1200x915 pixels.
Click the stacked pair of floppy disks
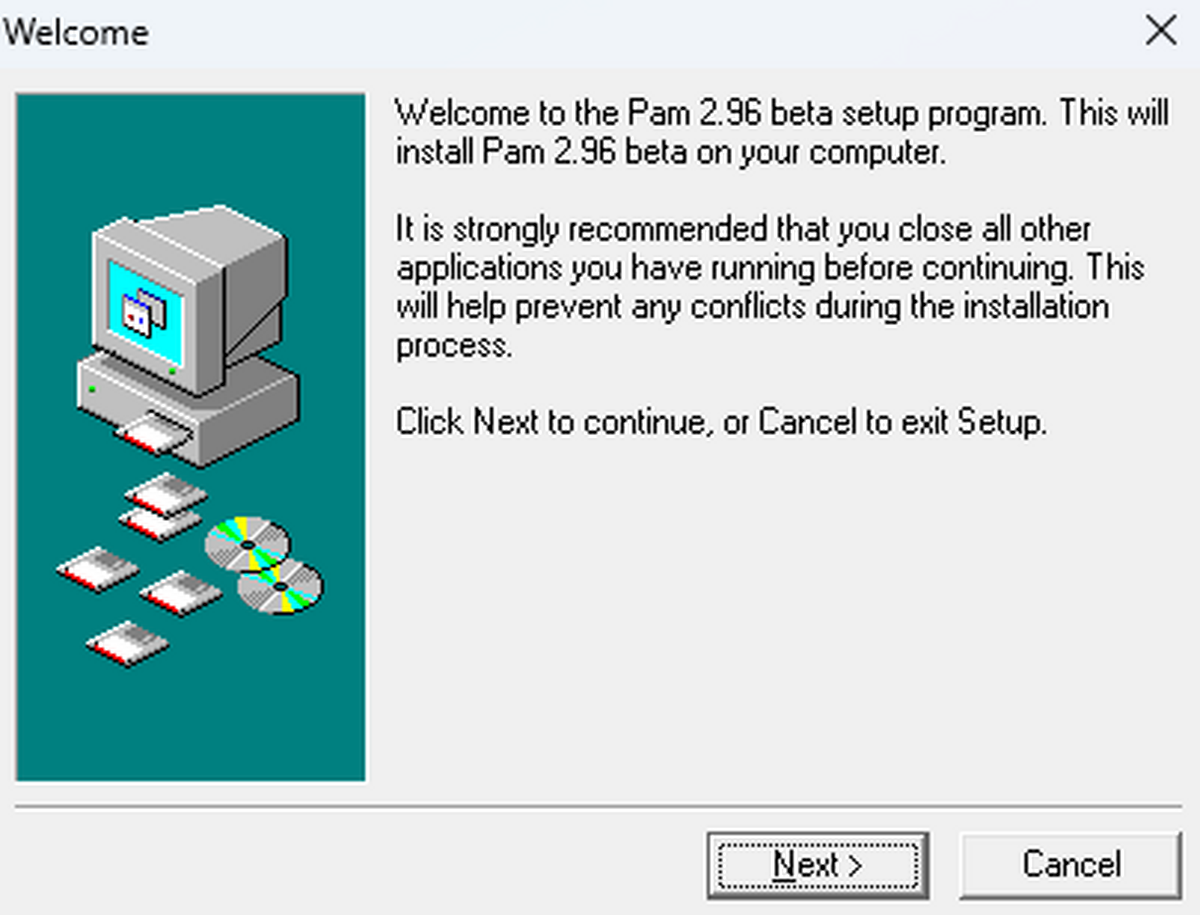pyautogui.click(x=165, y=505)
